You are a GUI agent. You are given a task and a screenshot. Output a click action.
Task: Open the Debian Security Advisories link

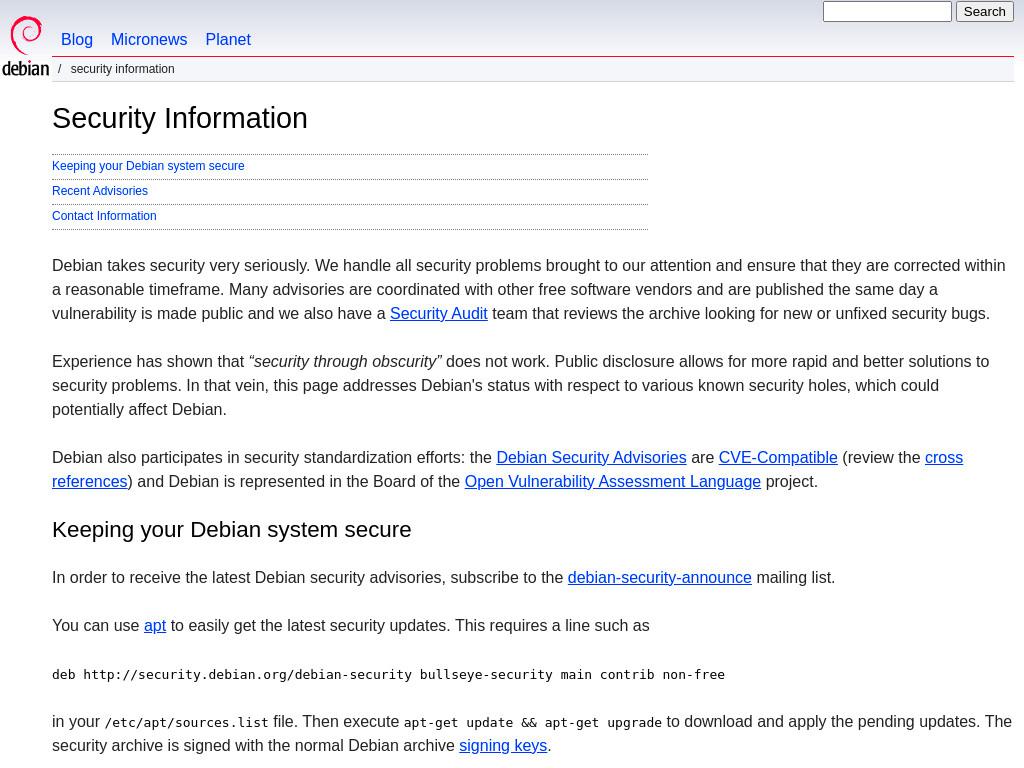point(591,458)
